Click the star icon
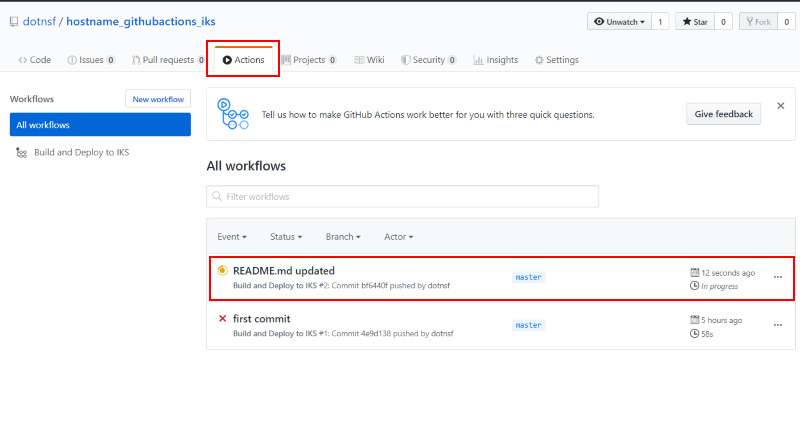 pyautogui.click(x=687, y=21)
